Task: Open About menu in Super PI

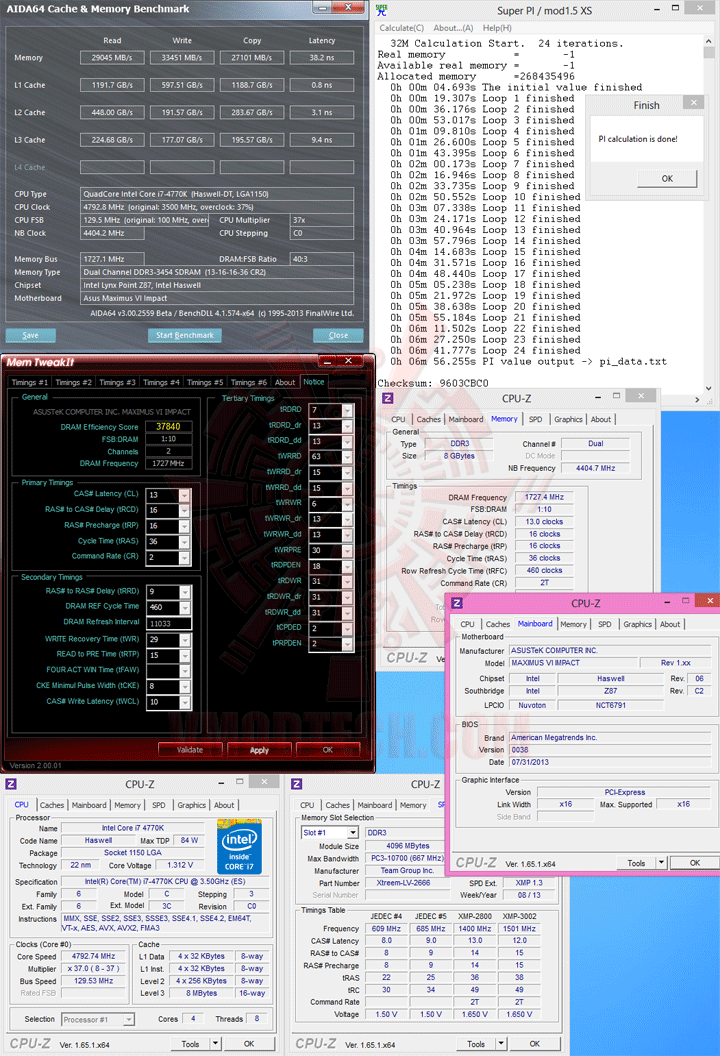Action: coord(453,28)
